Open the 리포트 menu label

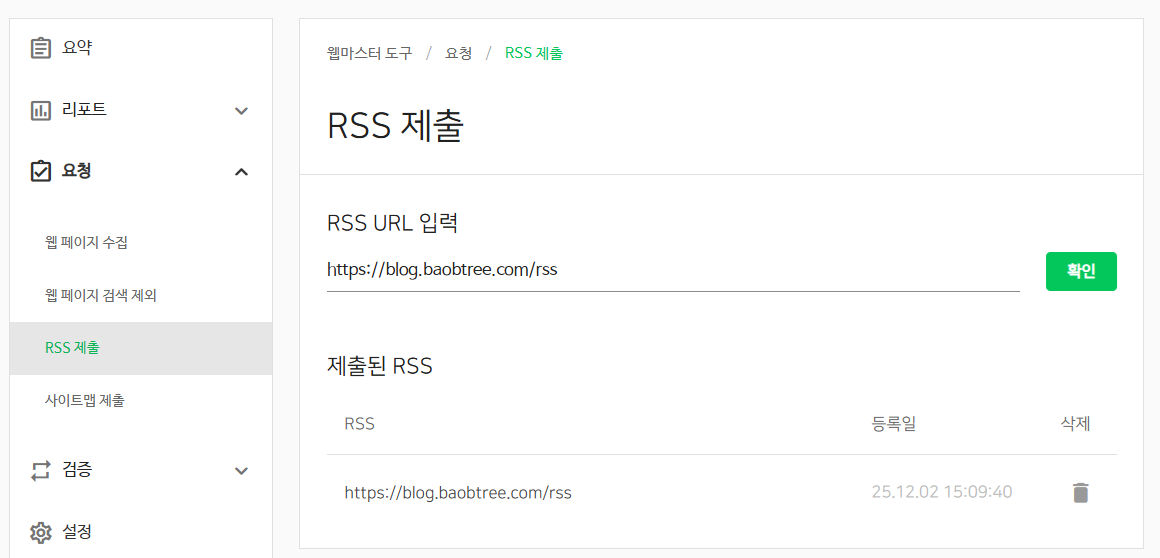coord(84,110)
